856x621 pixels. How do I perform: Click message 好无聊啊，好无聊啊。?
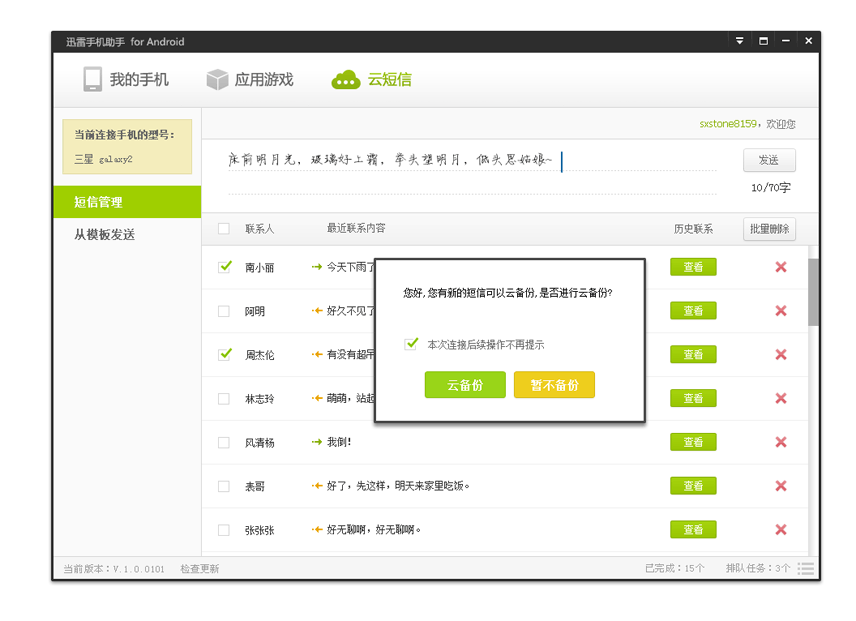tap(374, 529)
